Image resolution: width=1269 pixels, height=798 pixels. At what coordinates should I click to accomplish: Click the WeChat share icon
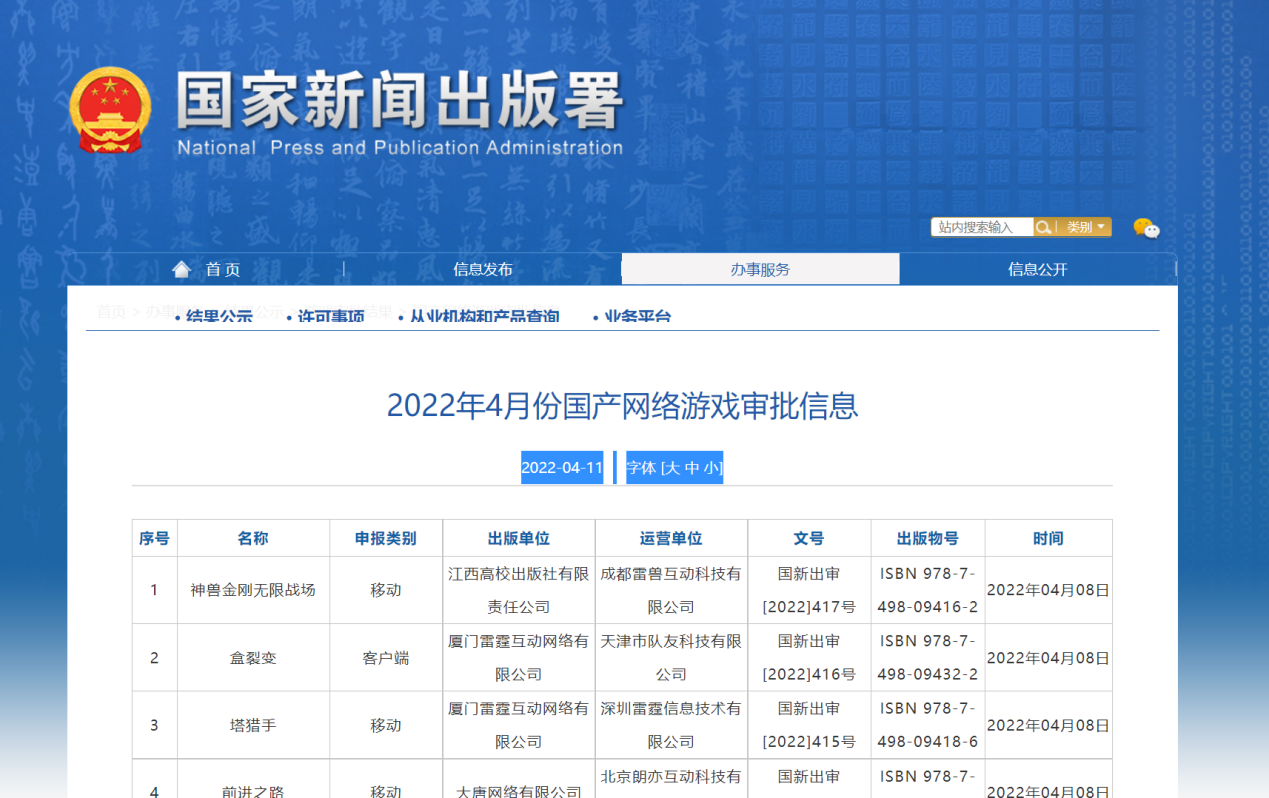[x=1146, y=228]
